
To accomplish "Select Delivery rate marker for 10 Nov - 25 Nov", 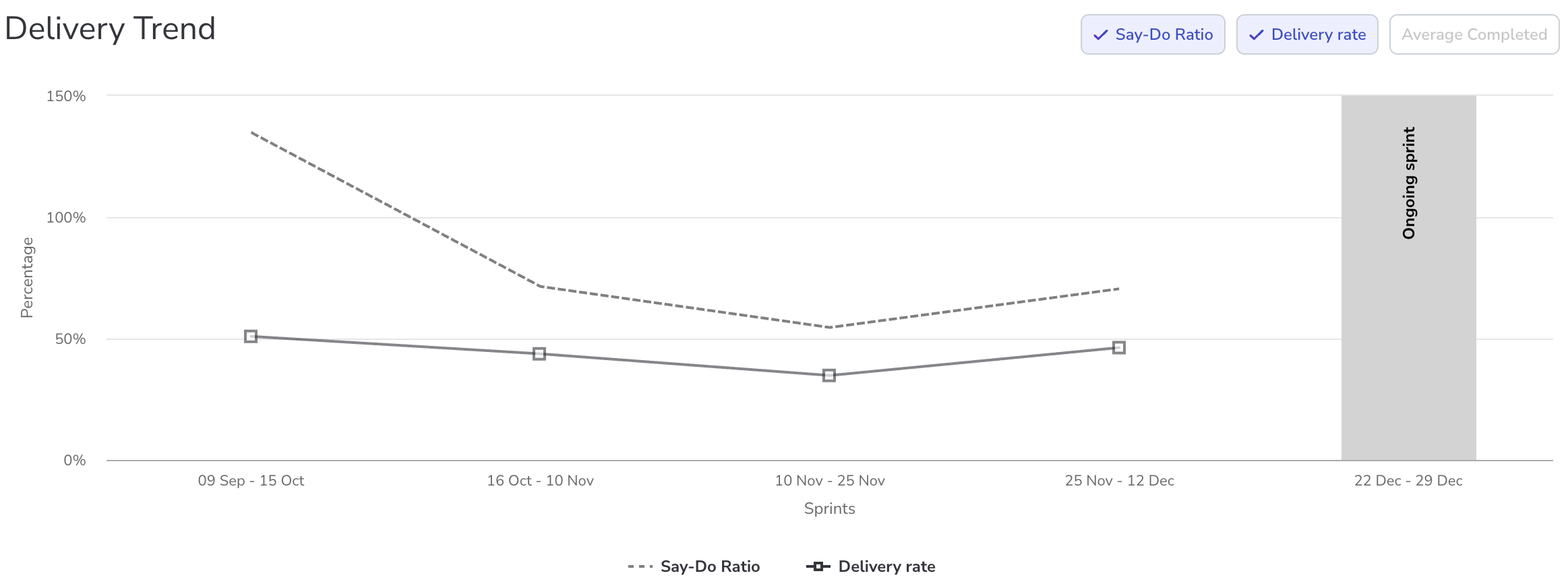I will point(829,375).
